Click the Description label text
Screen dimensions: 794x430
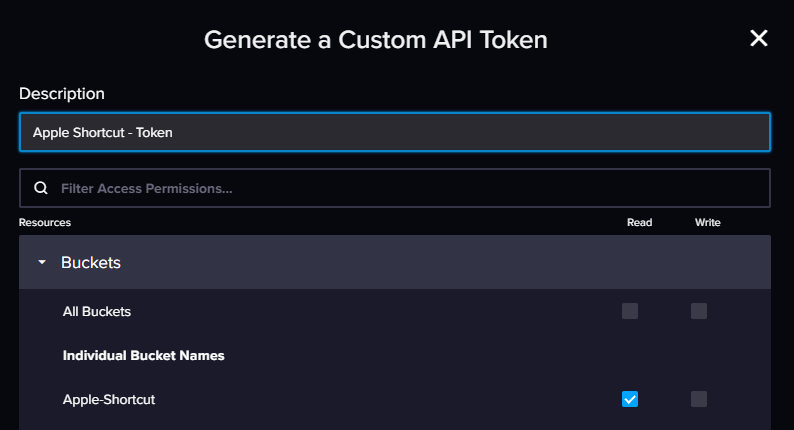(62, 94)
